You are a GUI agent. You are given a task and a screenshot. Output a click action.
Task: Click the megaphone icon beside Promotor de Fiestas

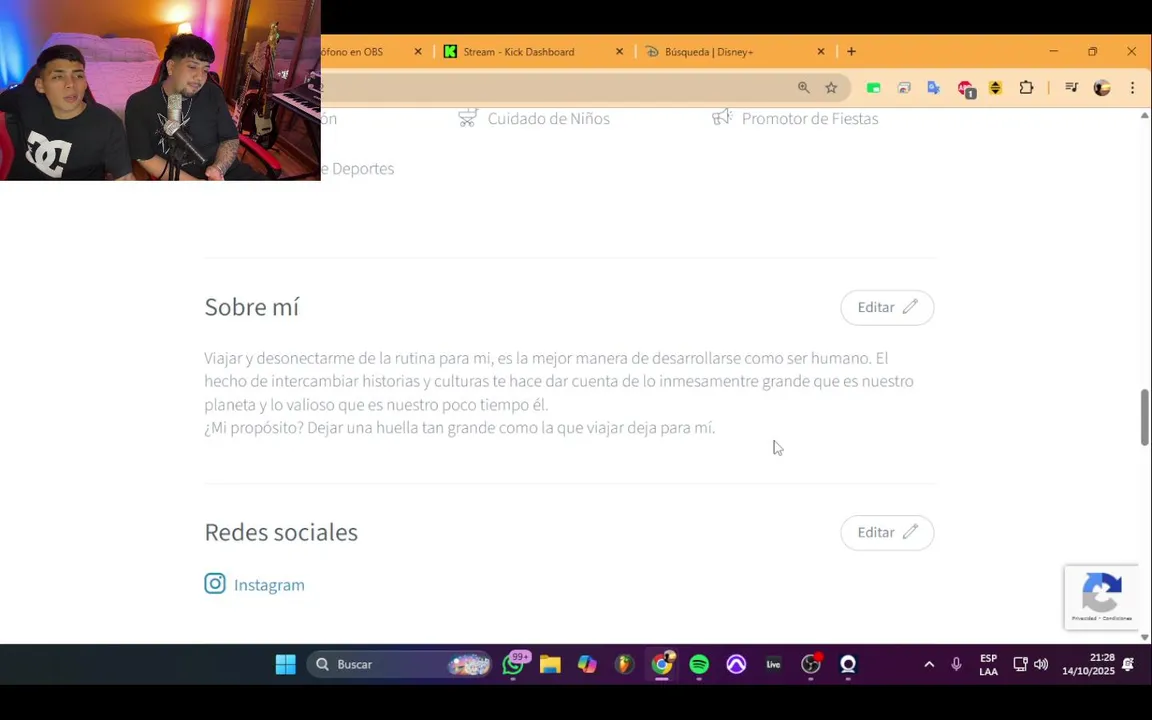coord(722,117)
